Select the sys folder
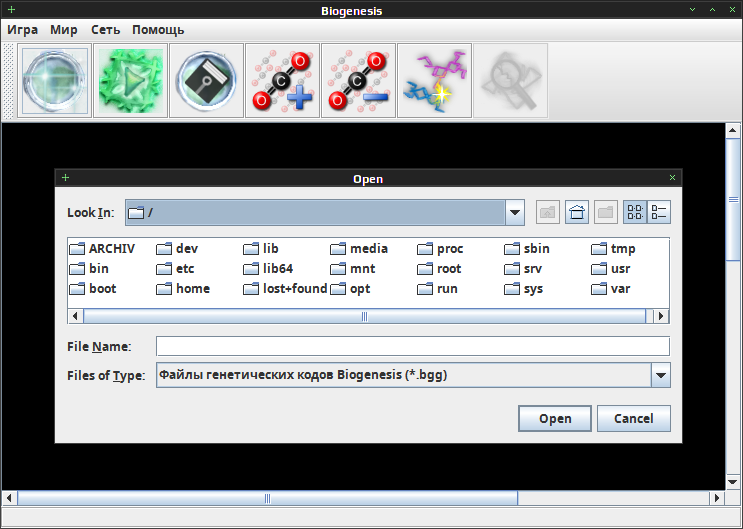The height and width of the screenshot is (529, 743). 524,289
